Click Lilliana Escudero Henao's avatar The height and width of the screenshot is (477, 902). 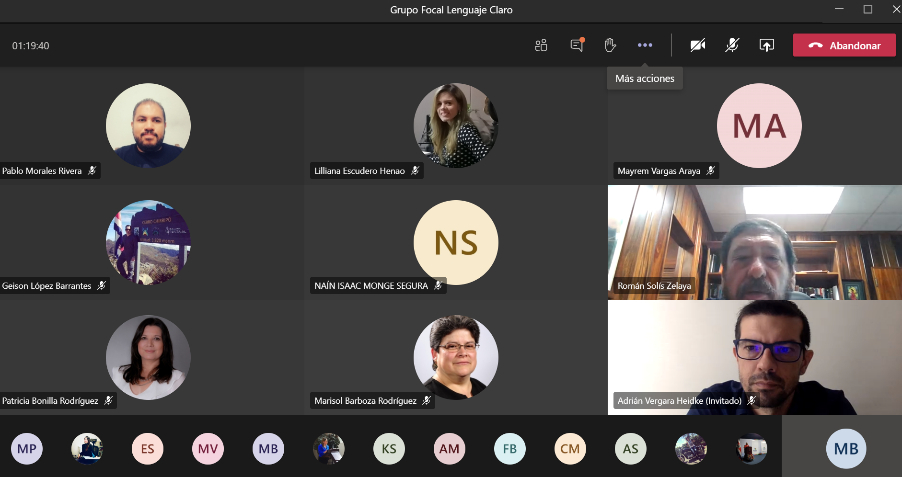point(456,125)
